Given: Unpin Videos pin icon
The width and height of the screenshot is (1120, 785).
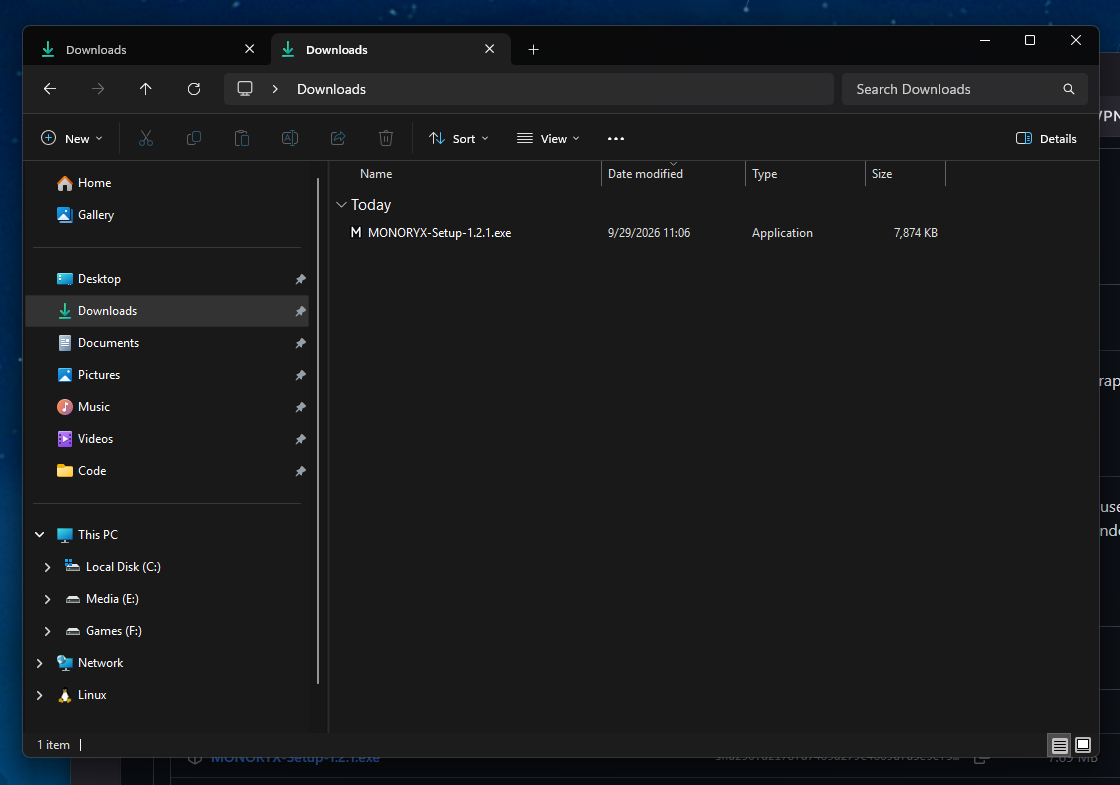Looking at the screenshot, I should (301, 439).
